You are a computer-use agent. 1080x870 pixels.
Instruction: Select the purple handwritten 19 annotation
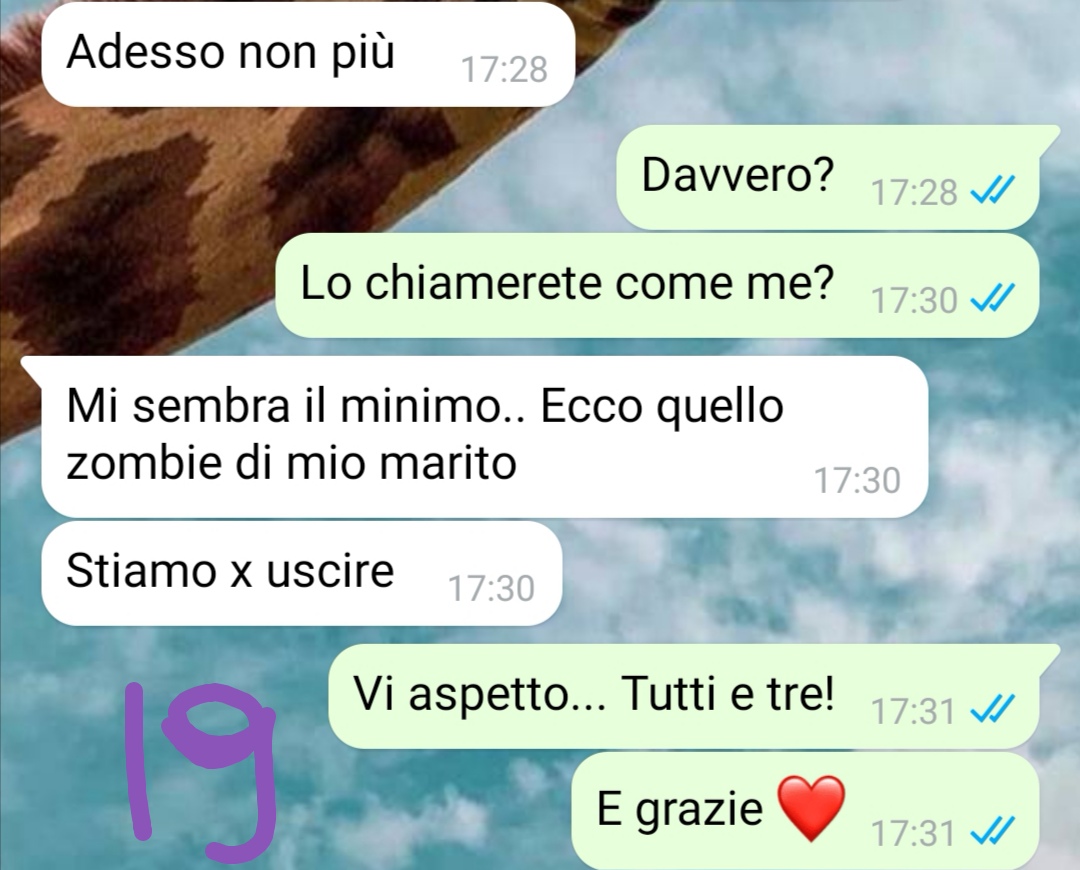click(x=202, y=771)
